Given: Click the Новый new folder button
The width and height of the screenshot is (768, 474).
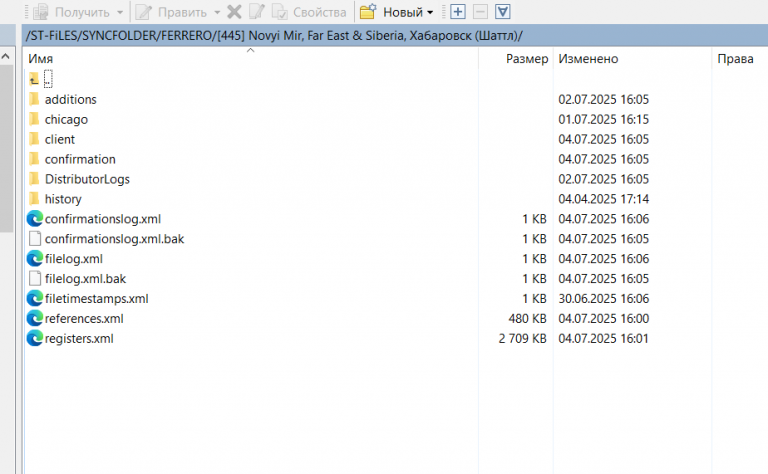Looking at the screenshot, I should click(x=391, y=12).
